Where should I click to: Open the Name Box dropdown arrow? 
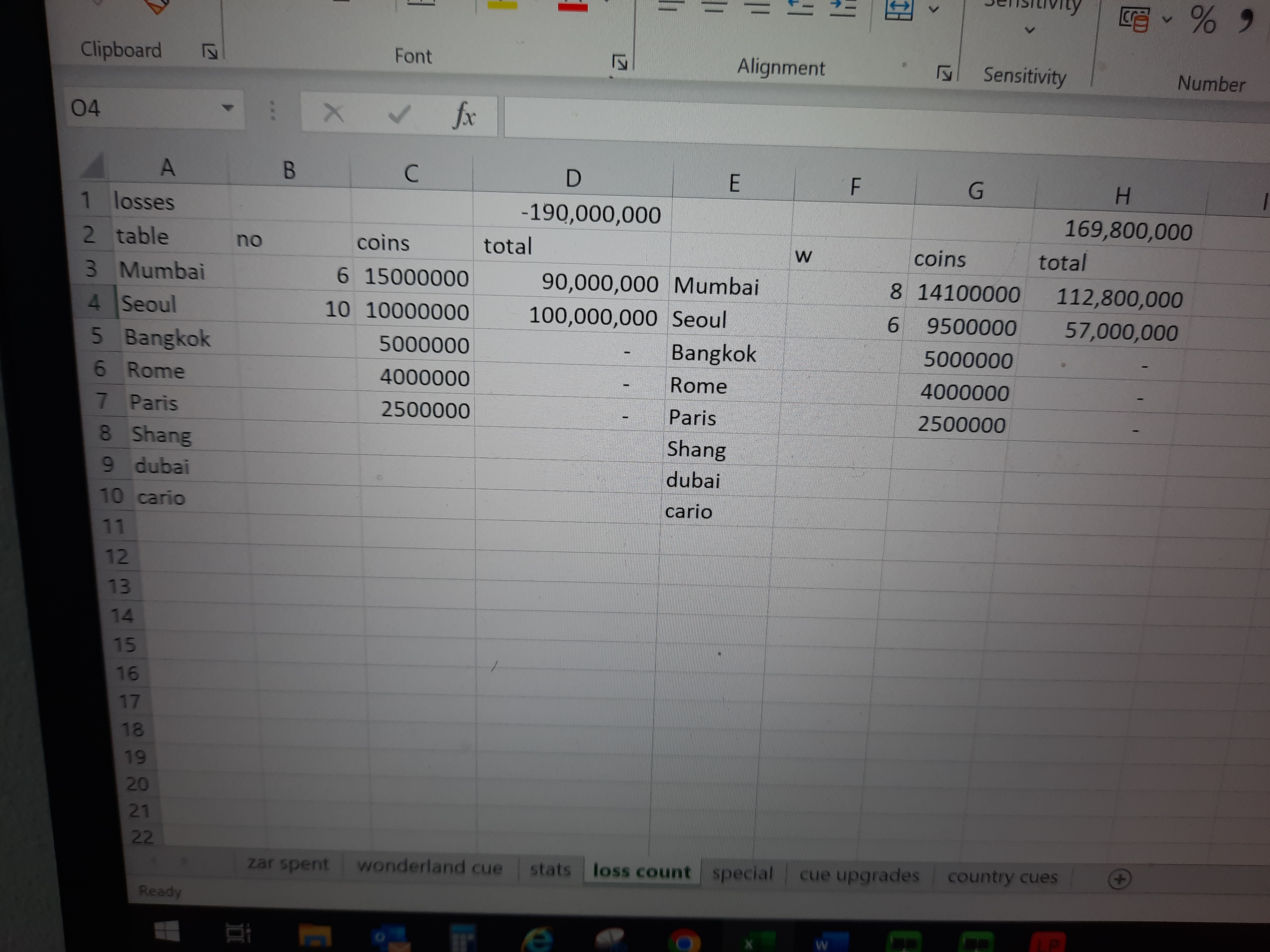coord(228,108)
